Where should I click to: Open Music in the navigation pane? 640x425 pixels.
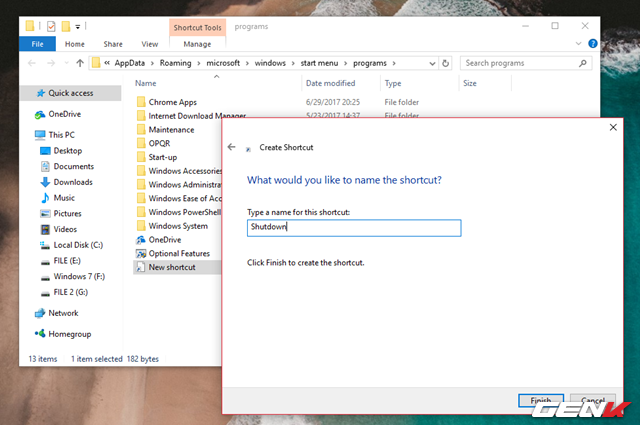coord(64,198)
